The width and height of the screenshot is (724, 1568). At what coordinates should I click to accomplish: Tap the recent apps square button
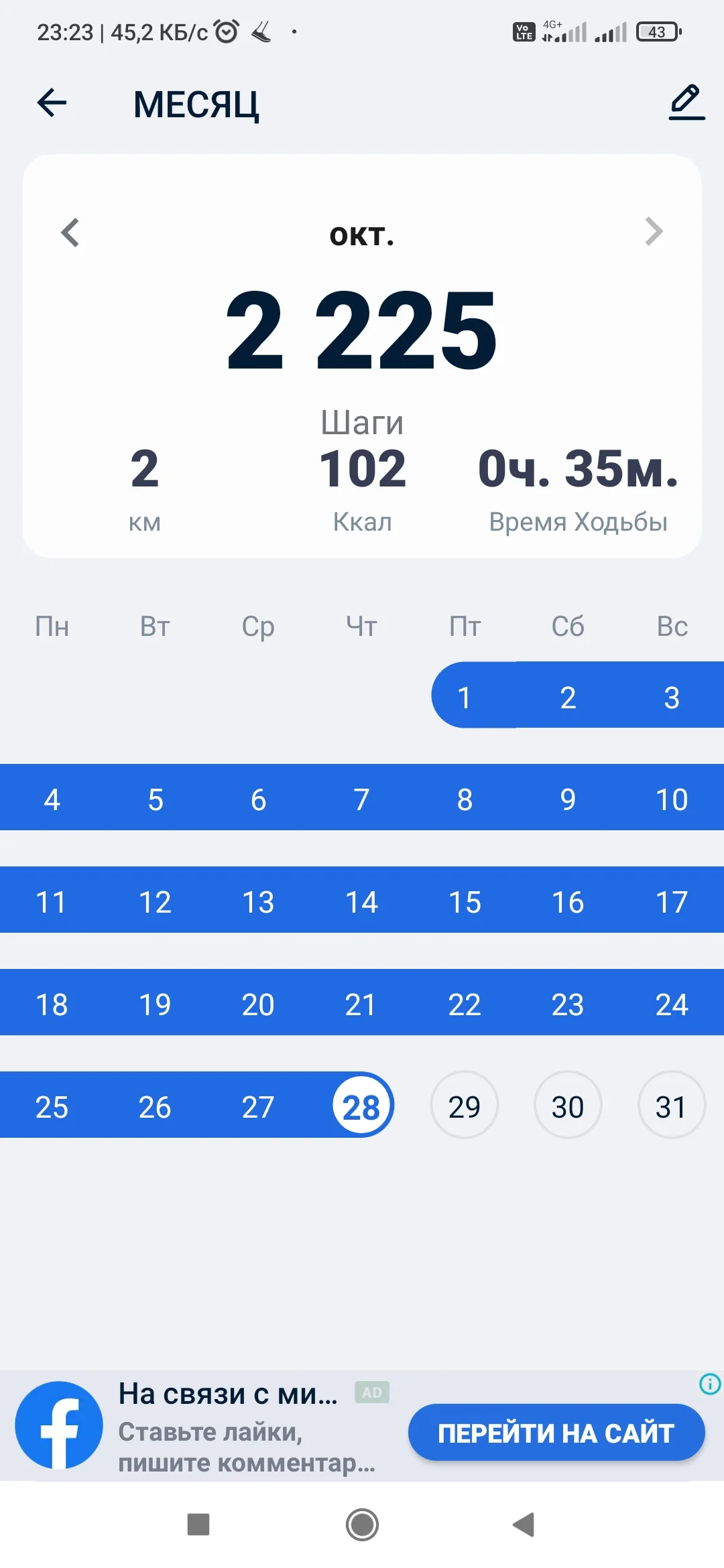pyautogui.click(x=198, y=1524)
